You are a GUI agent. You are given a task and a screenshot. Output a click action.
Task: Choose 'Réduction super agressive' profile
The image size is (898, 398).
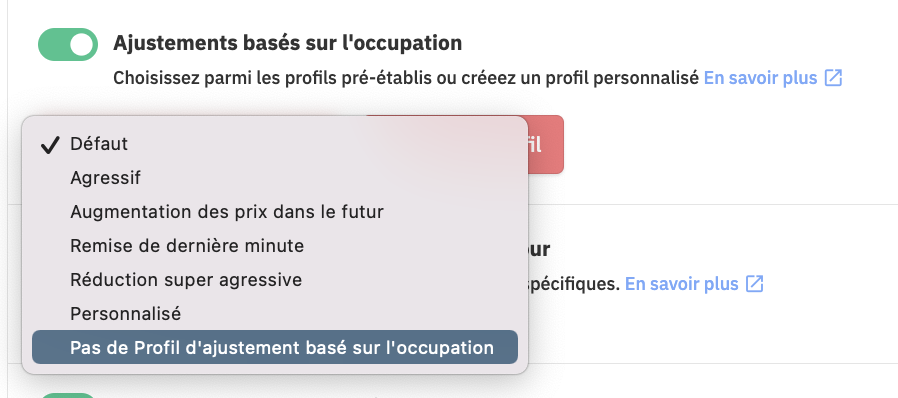(275, 280)
